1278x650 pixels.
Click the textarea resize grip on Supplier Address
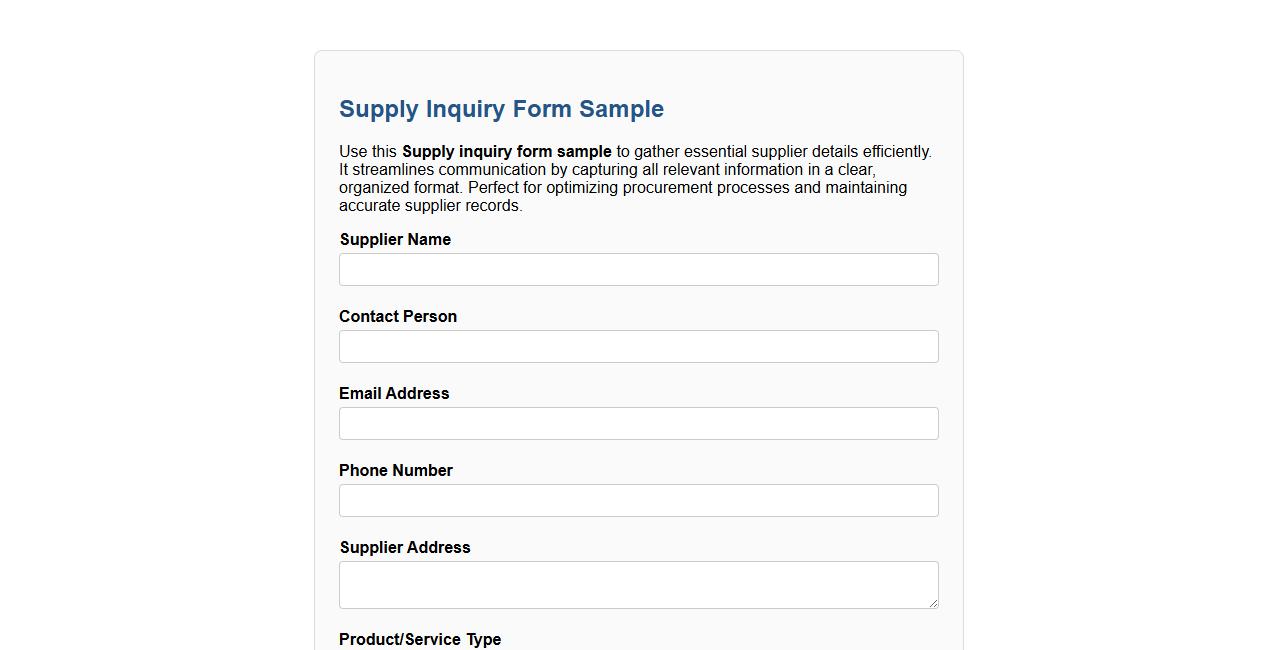coord(933,604)
